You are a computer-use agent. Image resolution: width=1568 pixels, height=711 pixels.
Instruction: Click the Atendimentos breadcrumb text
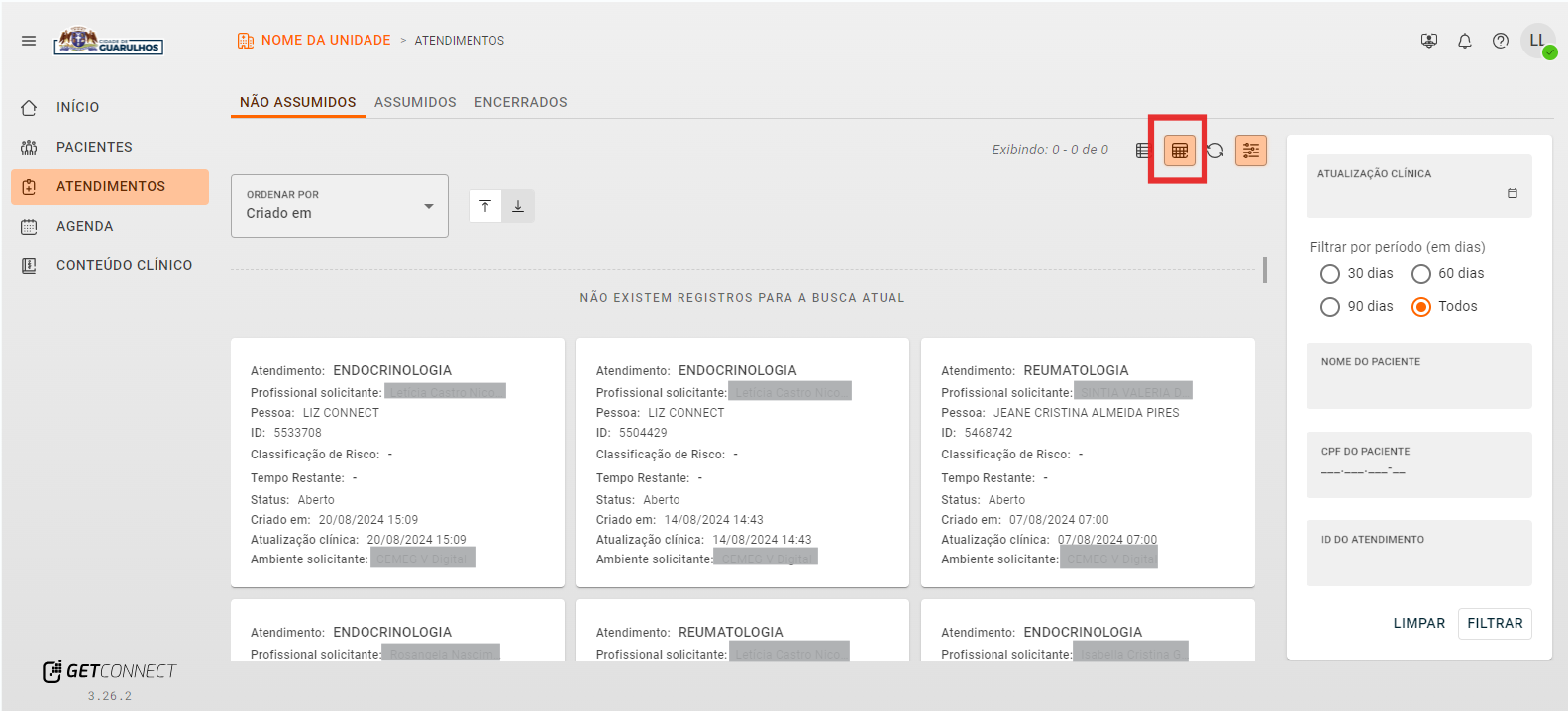click(x=460, y=41)
